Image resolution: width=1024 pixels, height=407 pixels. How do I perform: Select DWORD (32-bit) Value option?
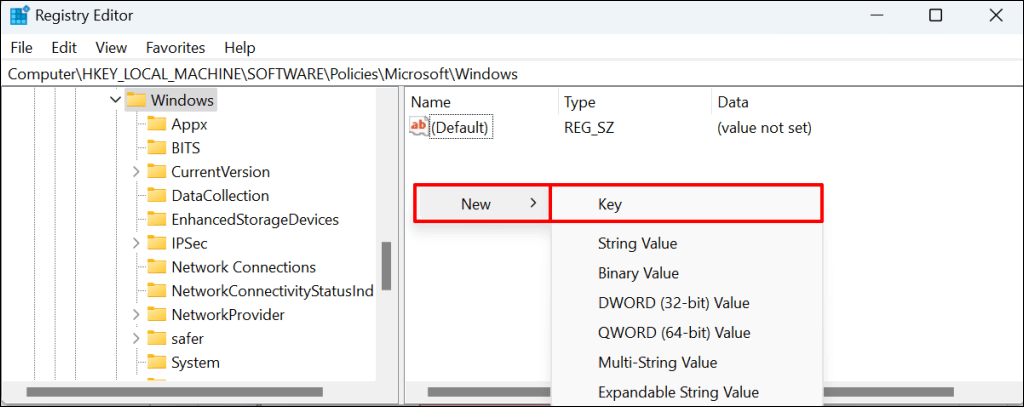pyautogui.click(x=673, y=303)
